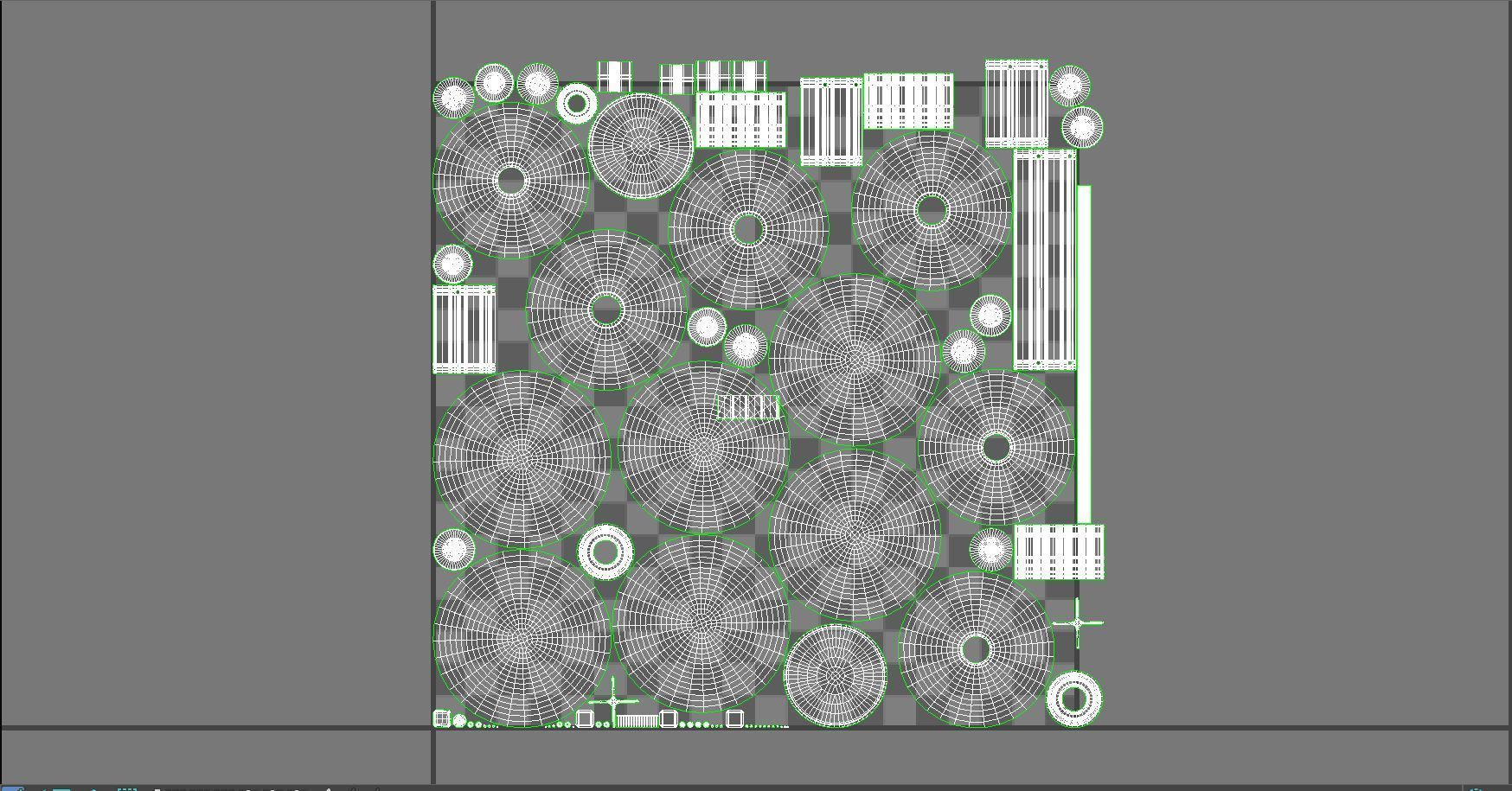This screenshot has width=1512, height=791.
Task: Select the small striped island overlapping a disc
Action: pyautogui.click(x=748, y=407)
